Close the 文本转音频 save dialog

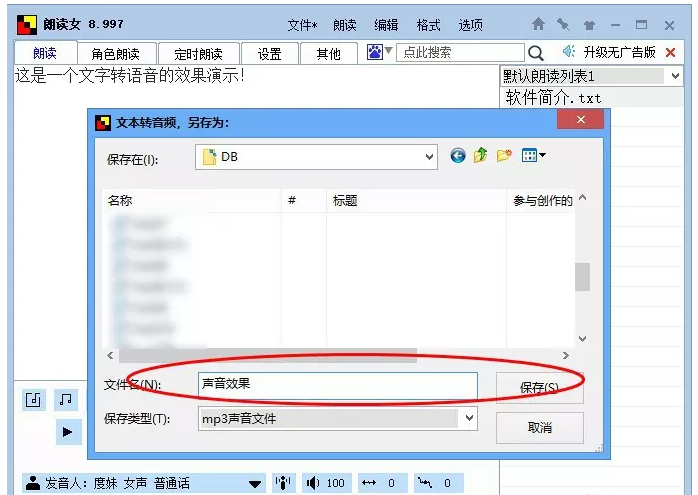tap(580, 119)
